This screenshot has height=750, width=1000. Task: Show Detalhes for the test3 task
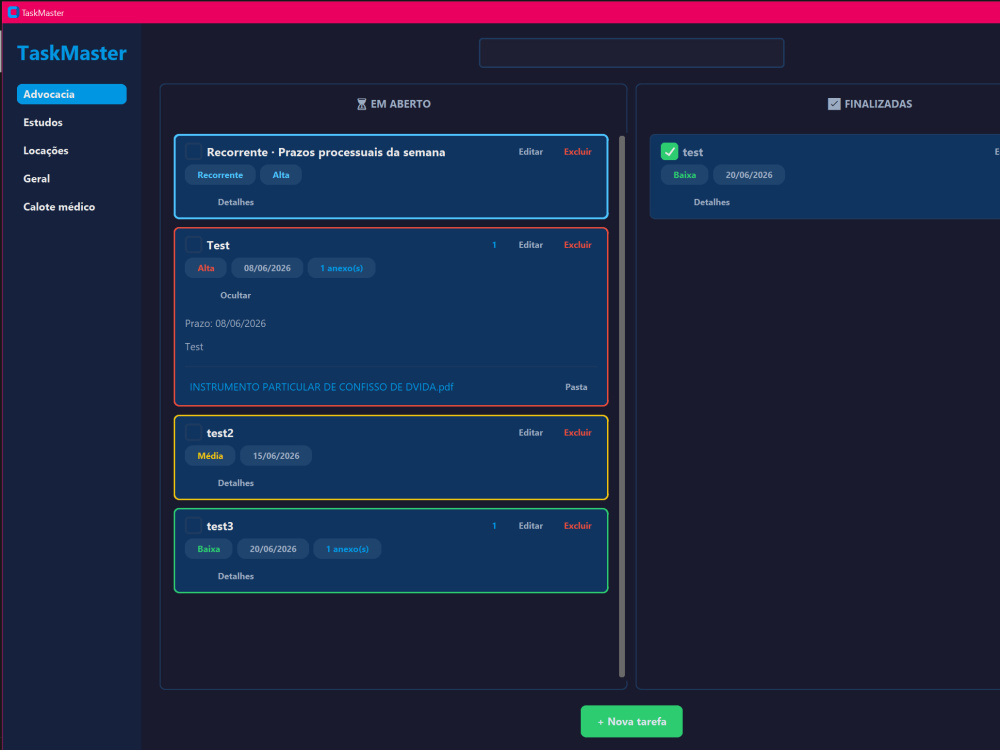click(x=235, y=576)
